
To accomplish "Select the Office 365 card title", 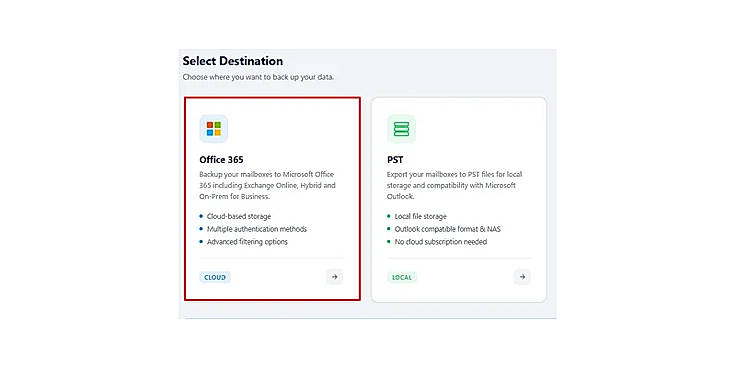I will pyautogui.click(x=222, y=160).
